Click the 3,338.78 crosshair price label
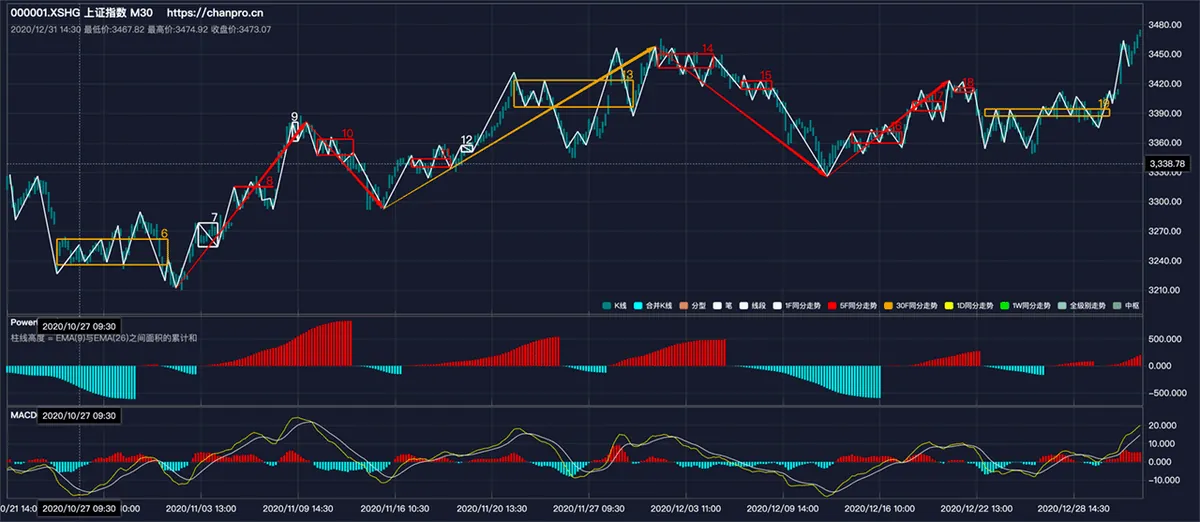Viewport: 1200px width, 522px height. coord(1167,163)
